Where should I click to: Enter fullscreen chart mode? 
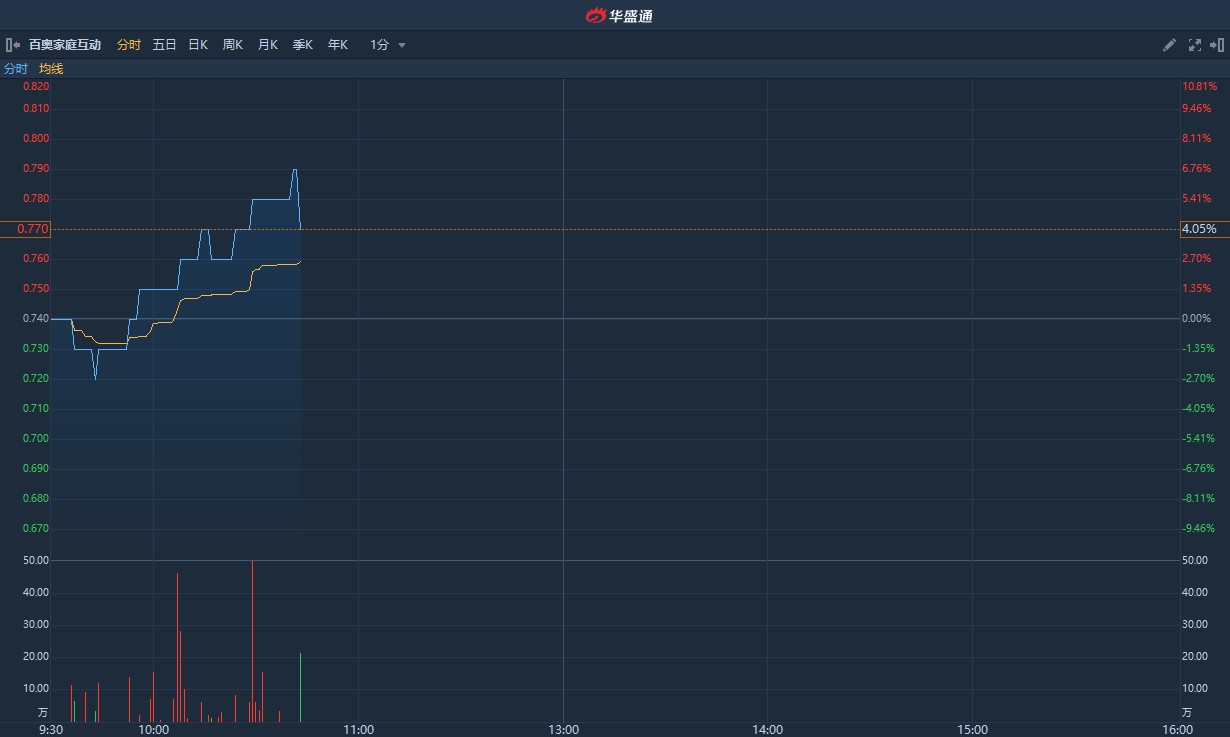tap(1194, 44)
